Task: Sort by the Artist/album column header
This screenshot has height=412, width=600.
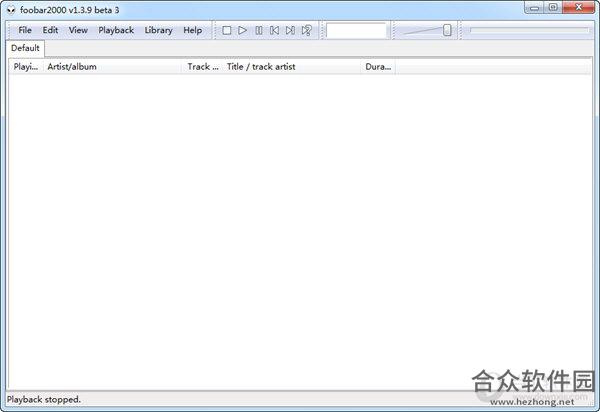Action: 112,67
